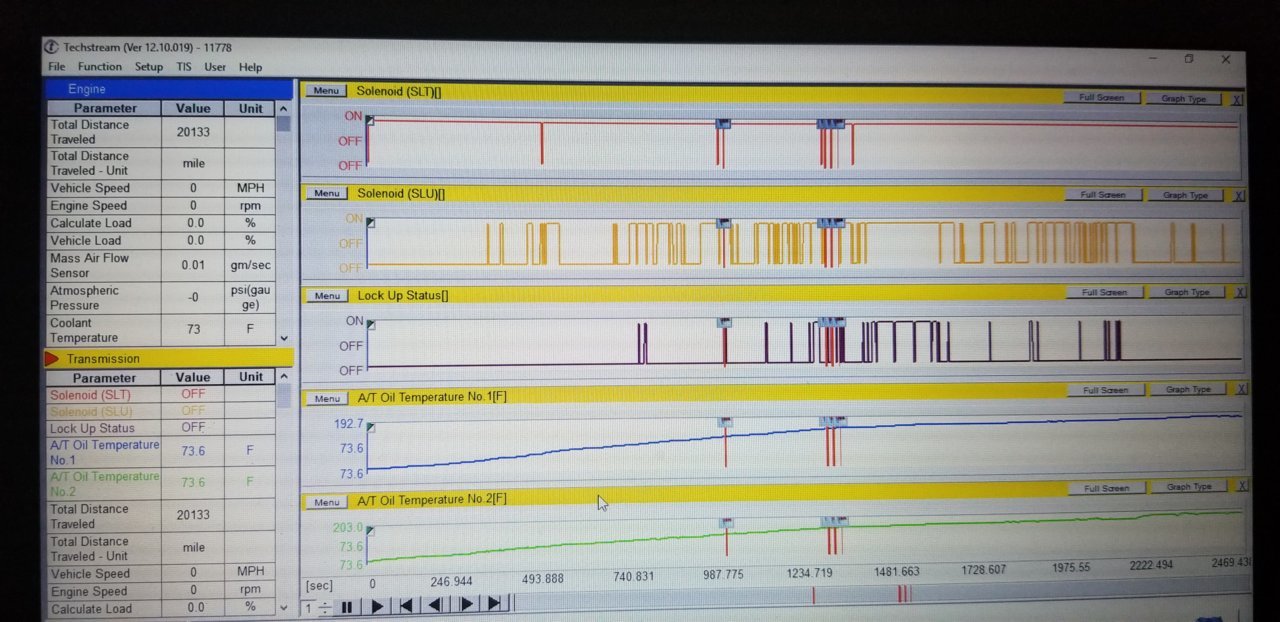Open the User menu
This screenshot has height=622, width=1280.
(215, 67)
